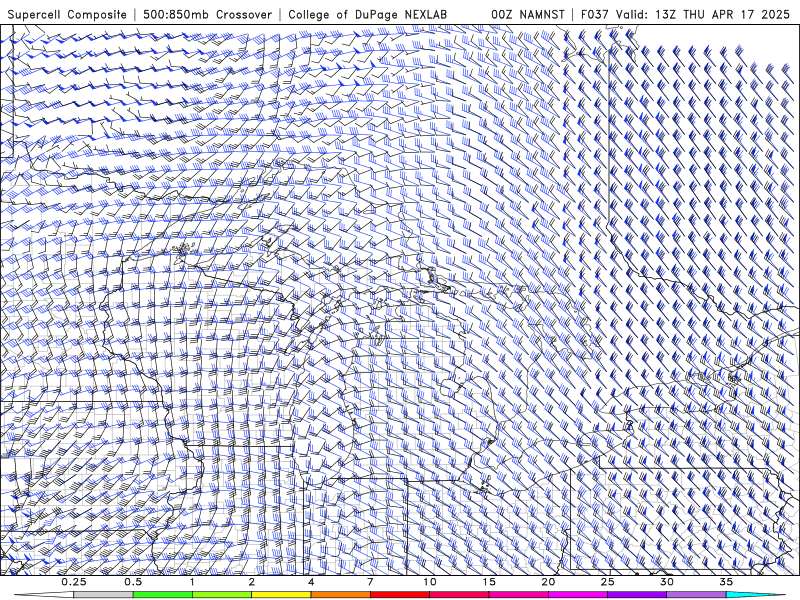This screenshot has height=600, width=800.
Task: Click the orange 4–7 color bar segment
Action: point(340,595)
